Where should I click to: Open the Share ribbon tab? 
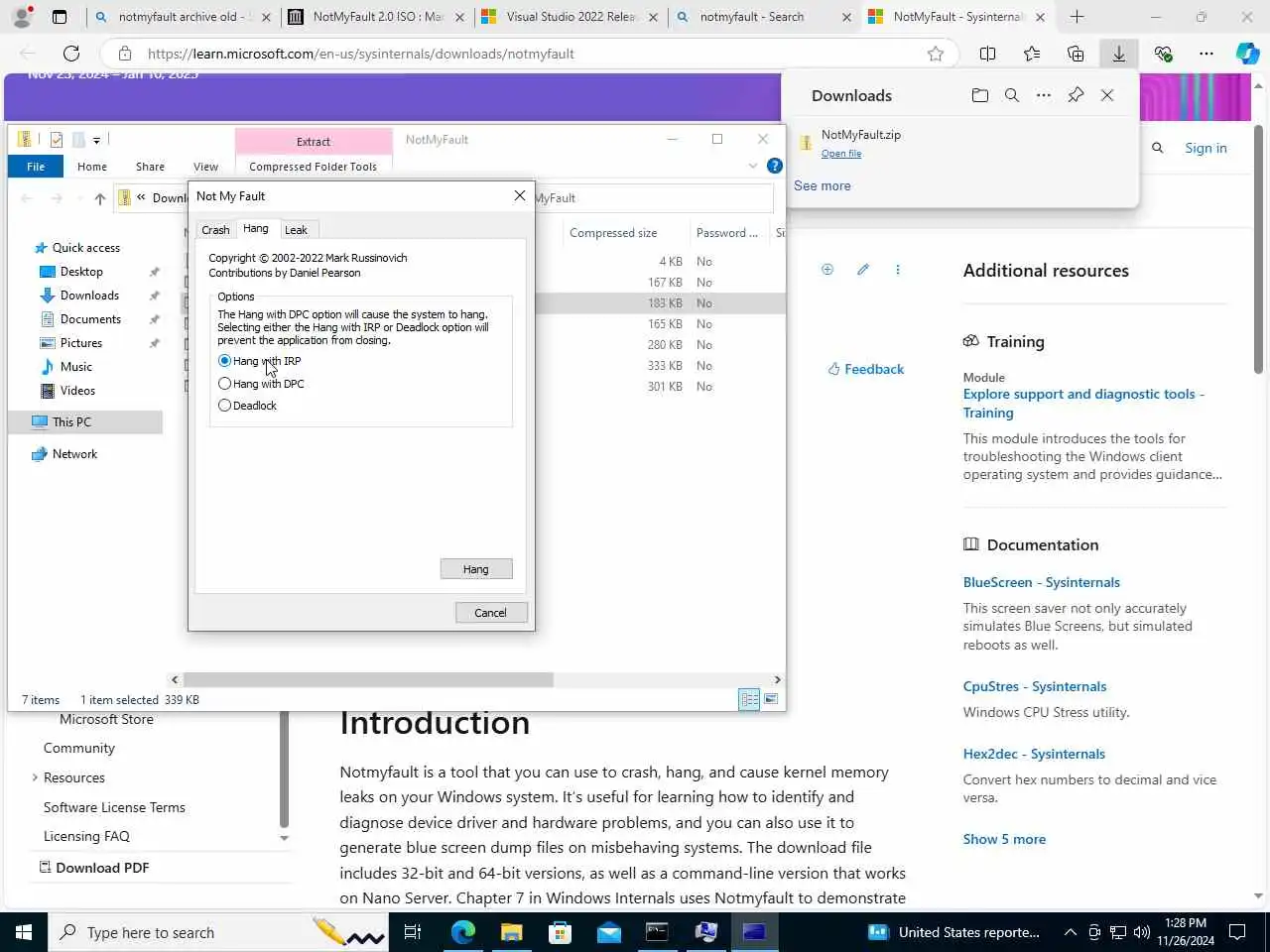click(x=151, y=167)
